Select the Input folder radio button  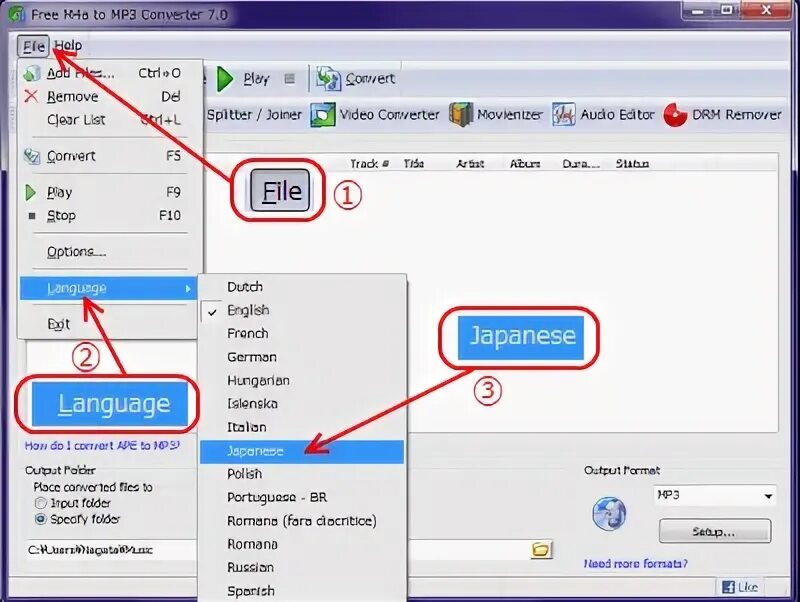[40, 503]
